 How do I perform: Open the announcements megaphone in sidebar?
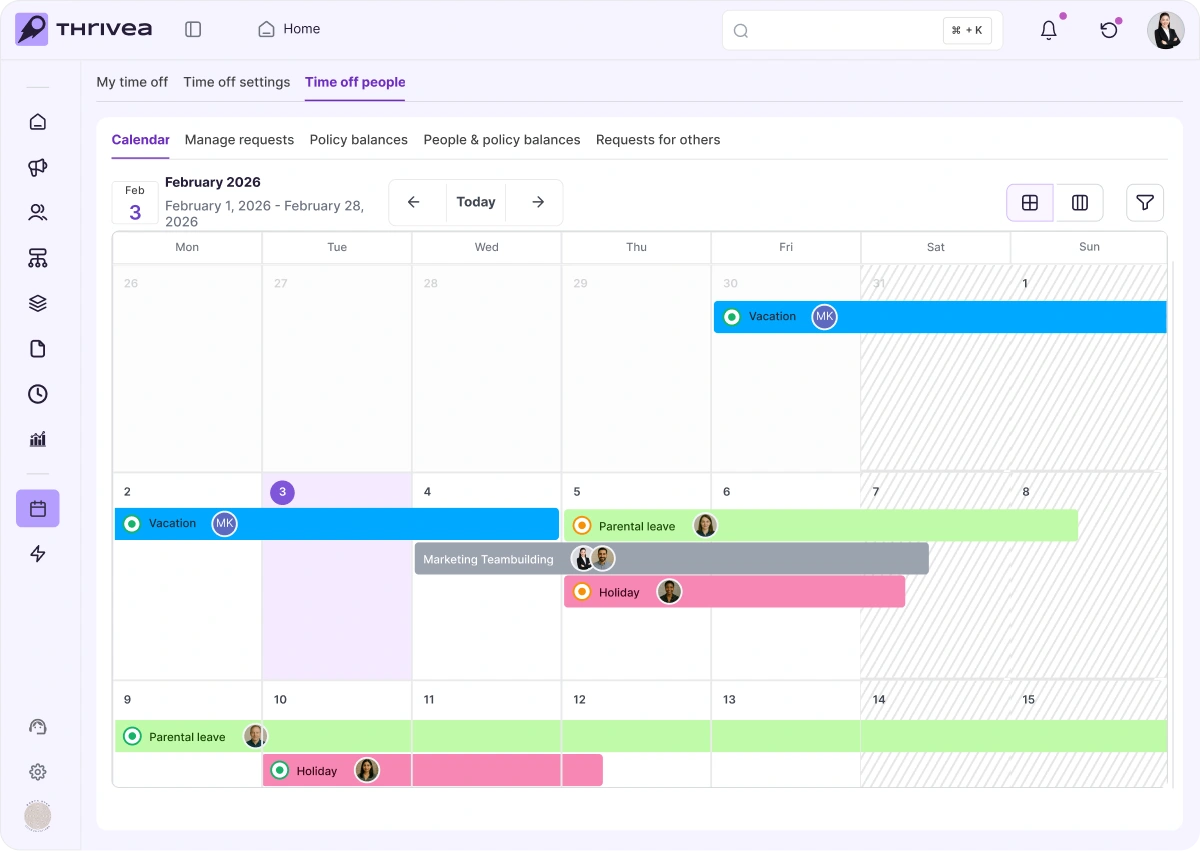[38, 168]
